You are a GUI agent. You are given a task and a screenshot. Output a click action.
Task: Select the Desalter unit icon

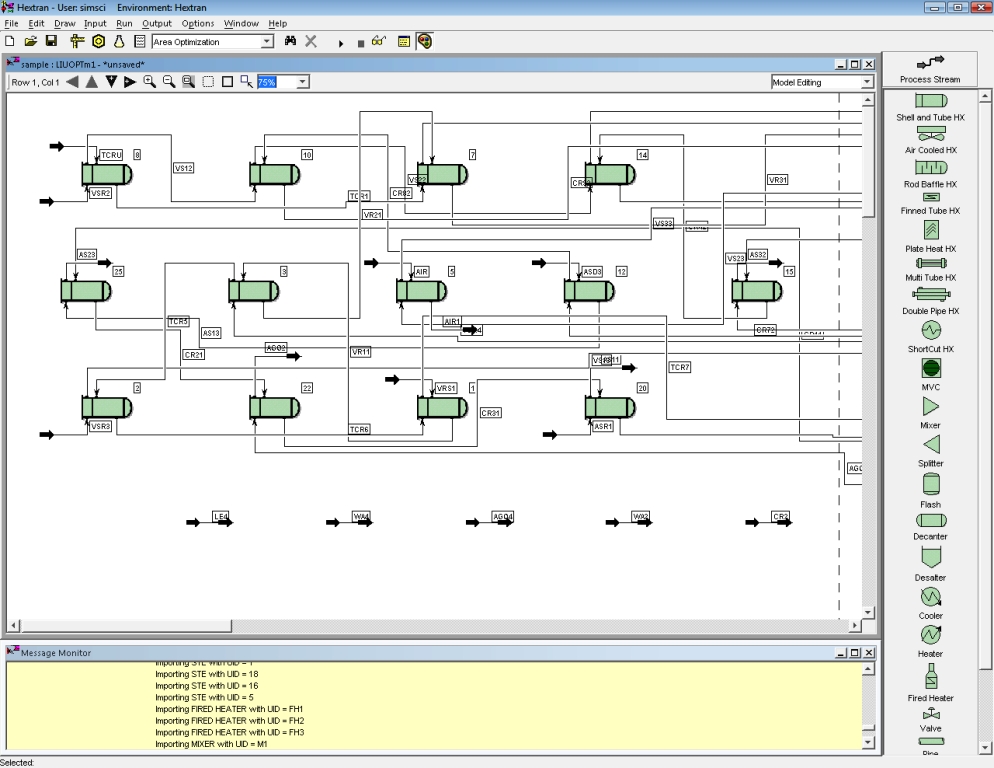[931, 556]
